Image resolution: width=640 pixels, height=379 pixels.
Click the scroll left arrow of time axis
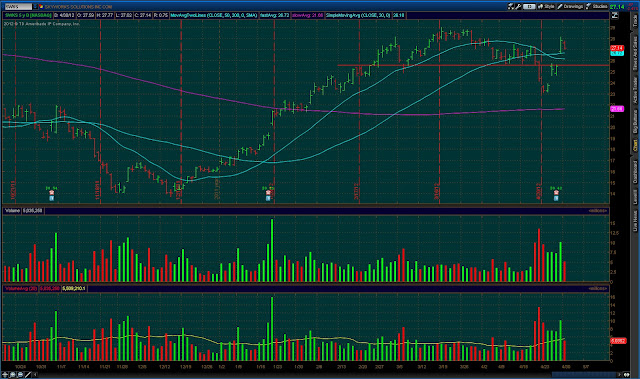36,375
